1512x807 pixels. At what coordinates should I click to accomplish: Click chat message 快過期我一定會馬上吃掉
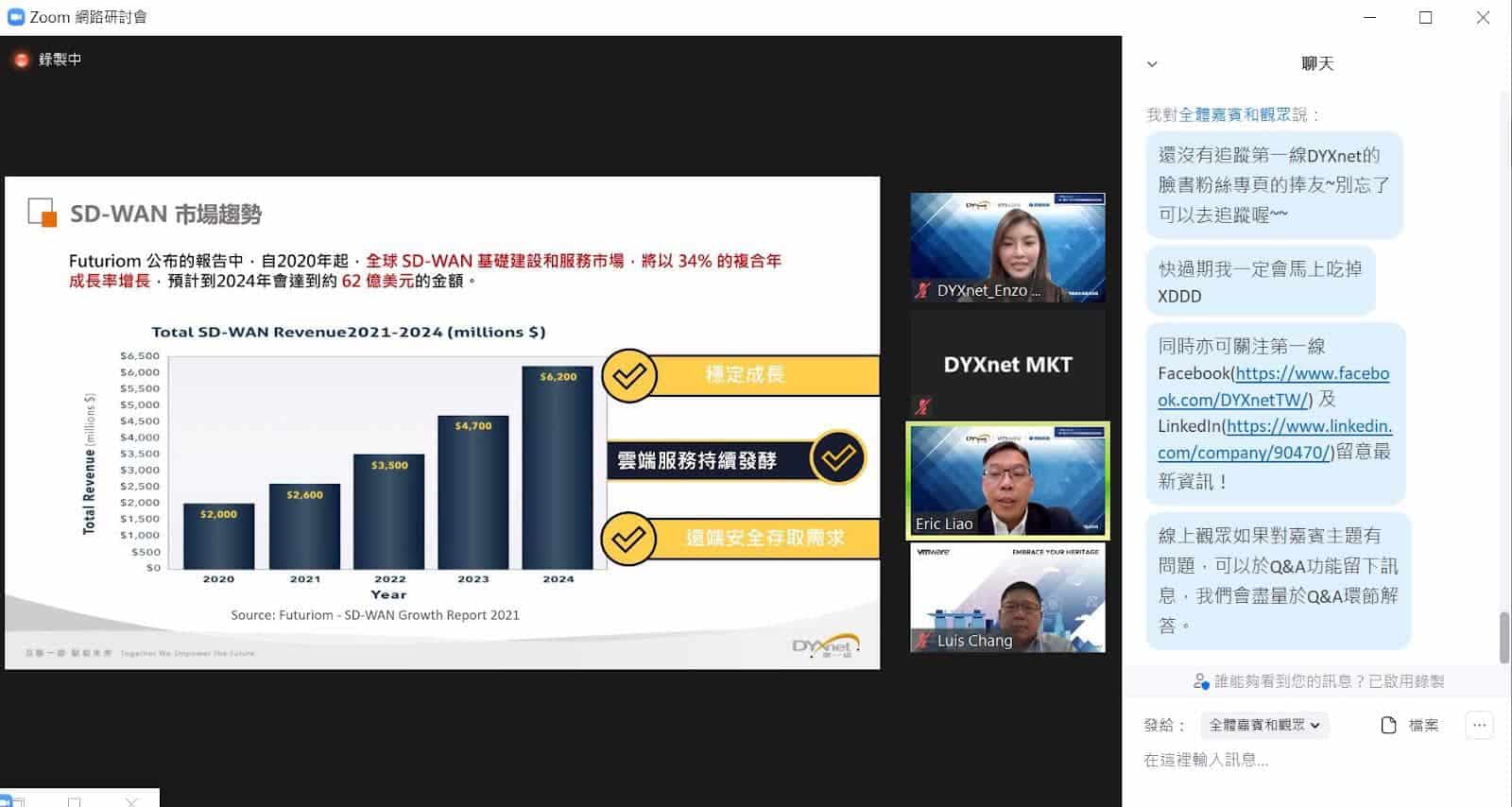tap(1261, 282)
